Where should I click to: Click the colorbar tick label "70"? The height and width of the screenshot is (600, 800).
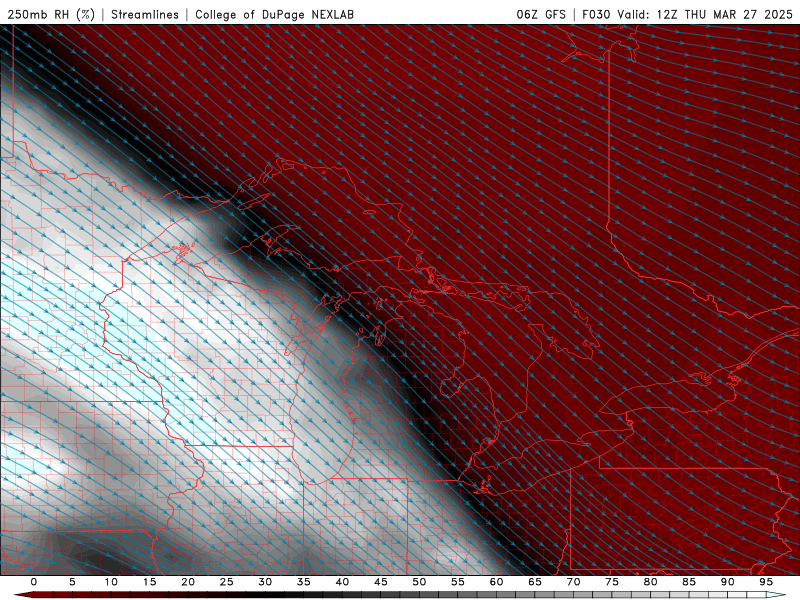[573, 582]
